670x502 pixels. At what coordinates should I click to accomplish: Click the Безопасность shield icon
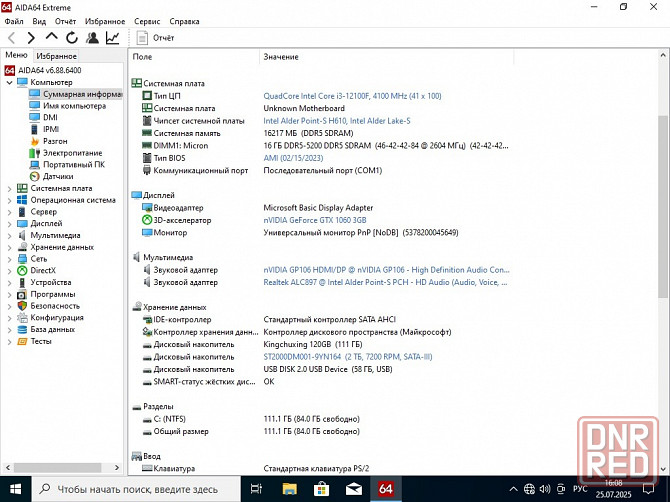22,306
